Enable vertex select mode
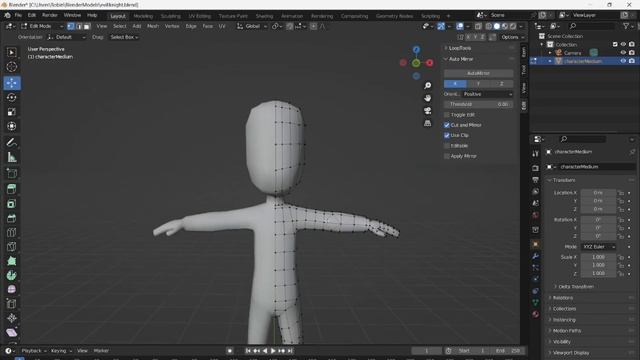This screenshot has width=640, height=360. pyautogui.click(x=71, y=26)
